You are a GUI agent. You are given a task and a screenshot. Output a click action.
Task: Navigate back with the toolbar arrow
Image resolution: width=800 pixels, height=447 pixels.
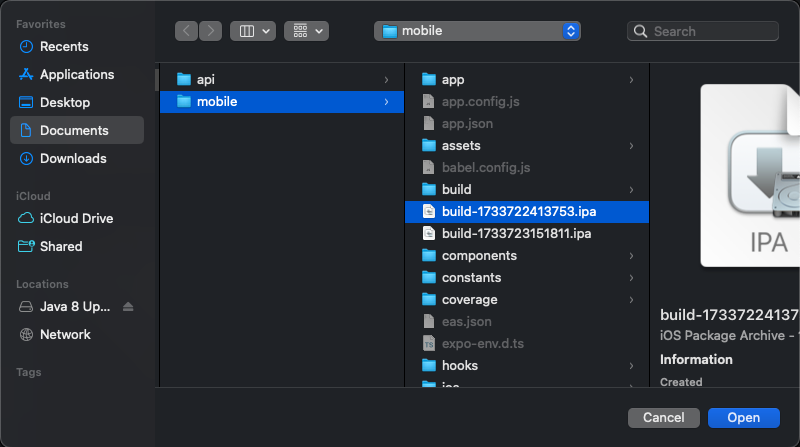coord(186,31)
